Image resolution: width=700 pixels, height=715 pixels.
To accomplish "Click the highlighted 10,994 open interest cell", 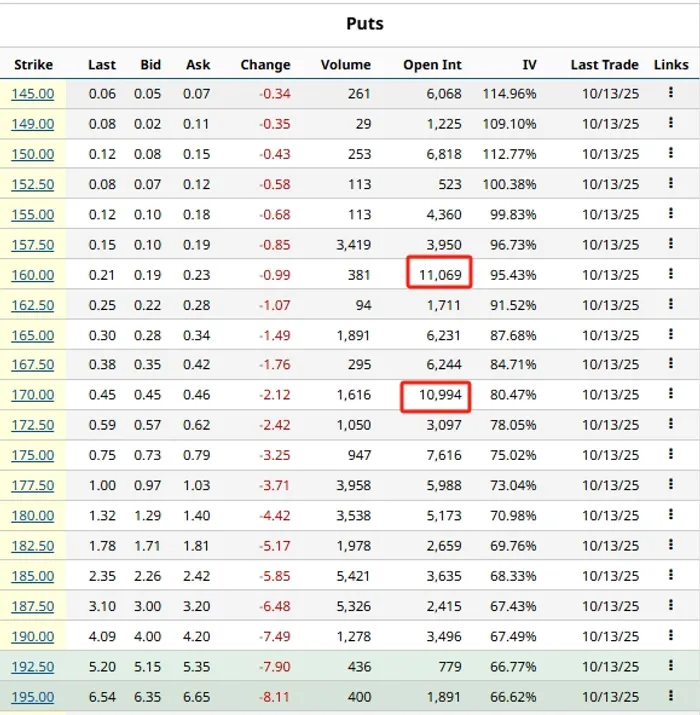I will (x=439, y=395).
